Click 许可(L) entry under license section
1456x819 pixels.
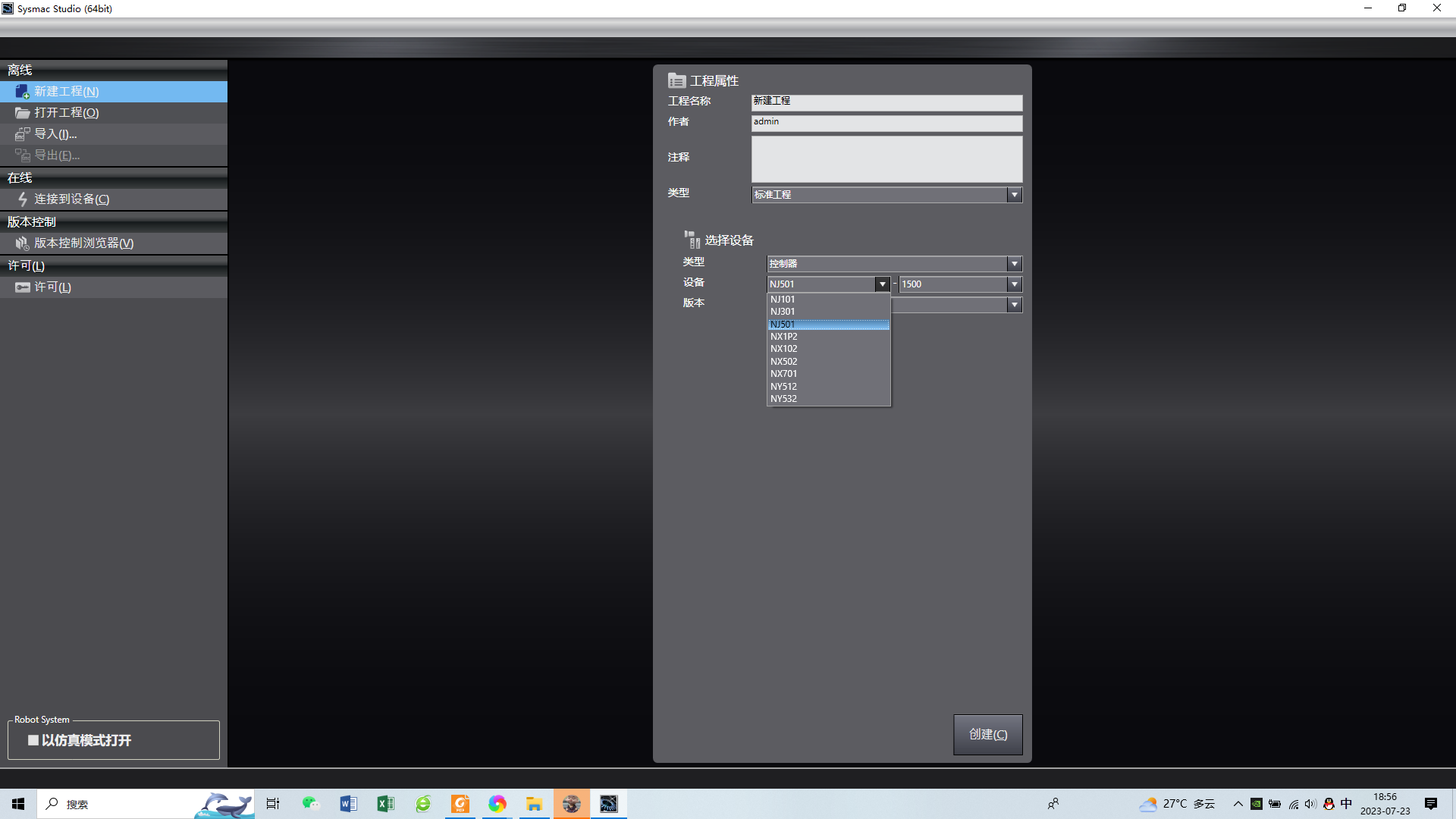(x=114, y=287)
